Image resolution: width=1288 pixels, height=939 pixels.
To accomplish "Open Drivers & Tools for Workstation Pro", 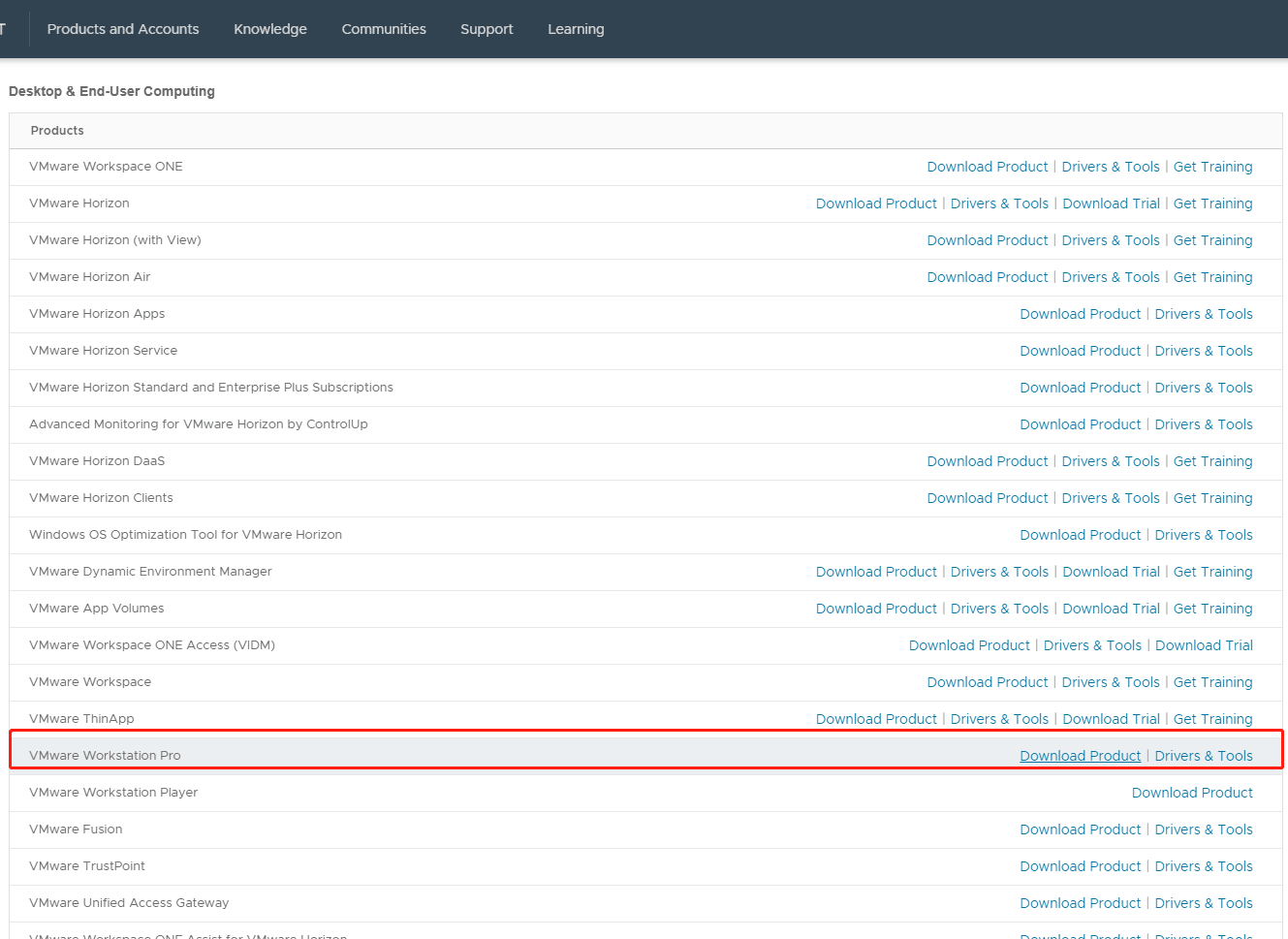I will (1204, 756).
